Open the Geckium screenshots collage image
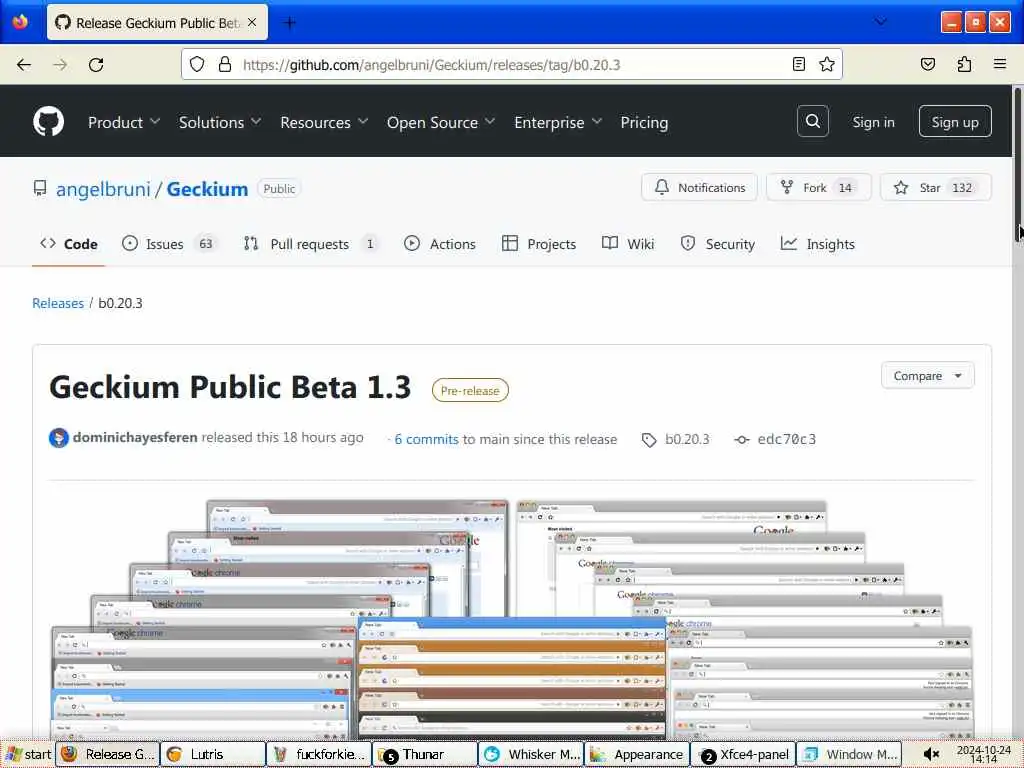 tap(511, 619)
